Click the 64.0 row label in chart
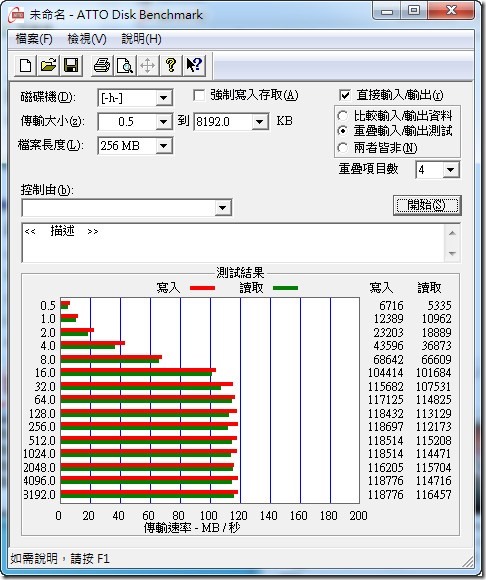 click(x=45, y=400)
